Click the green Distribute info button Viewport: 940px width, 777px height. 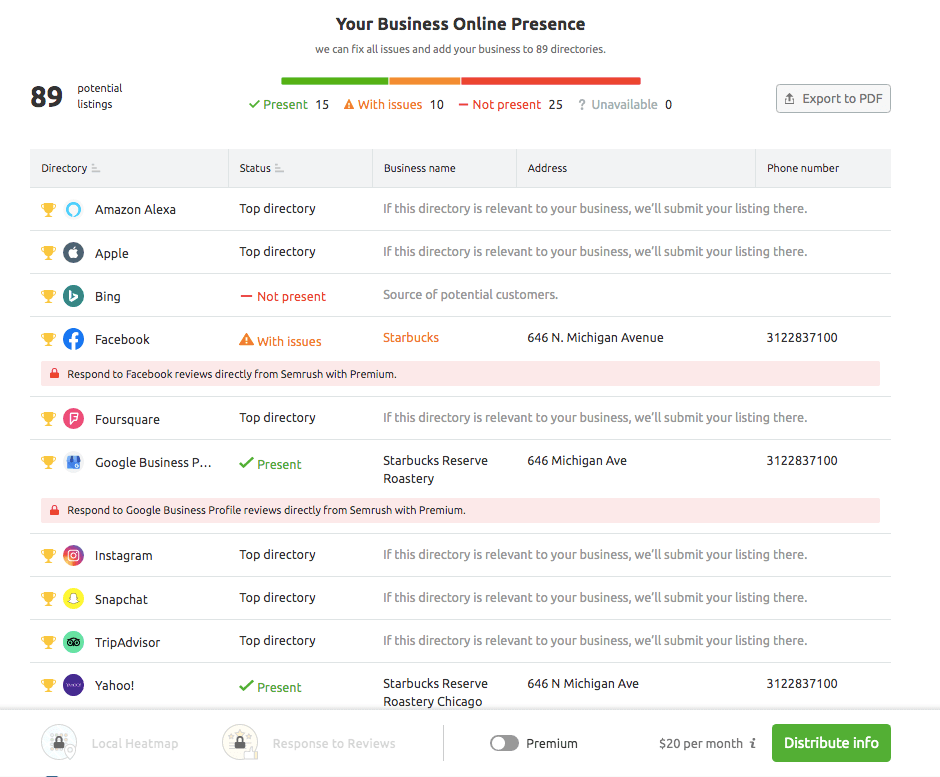831,743
